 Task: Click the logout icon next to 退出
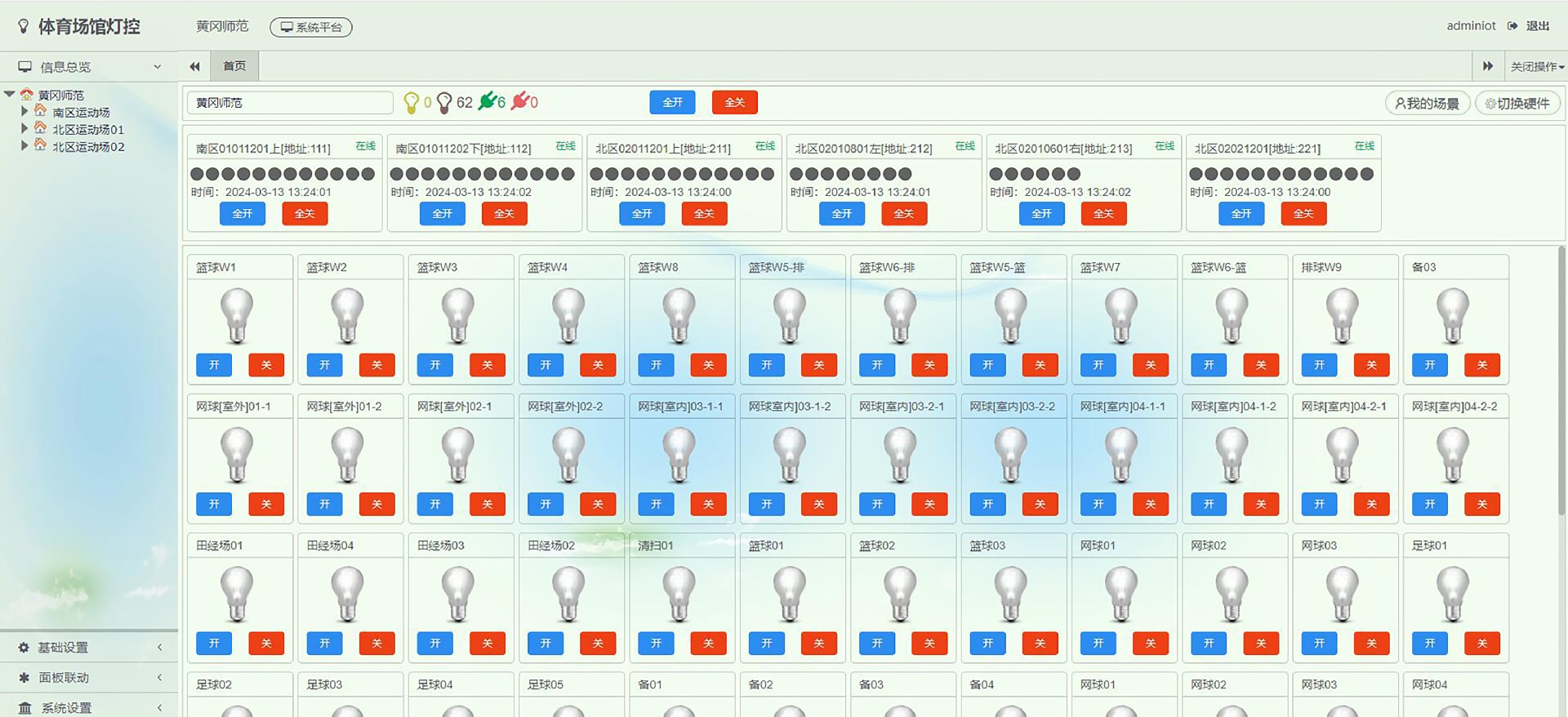[x=1512, y=26]
